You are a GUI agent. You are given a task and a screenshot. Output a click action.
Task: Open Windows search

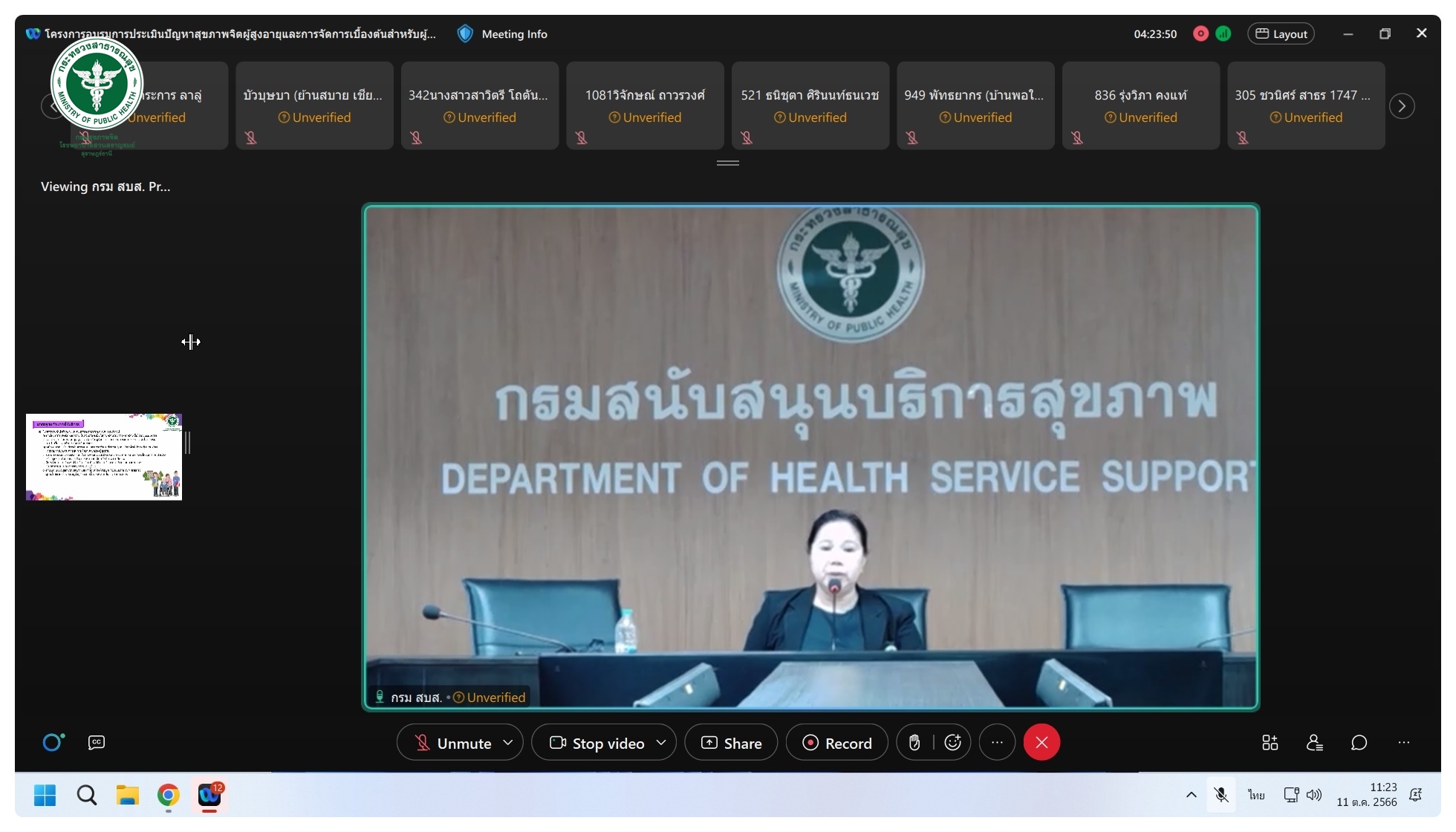(87, 796)
